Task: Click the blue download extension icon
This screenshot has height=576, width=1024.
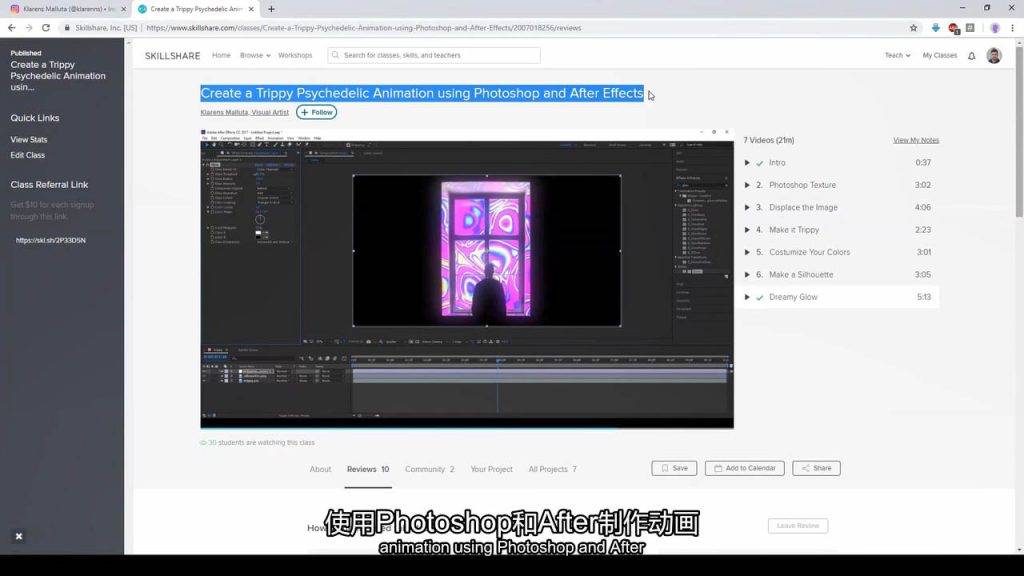Action: click(x=935, y=28)
